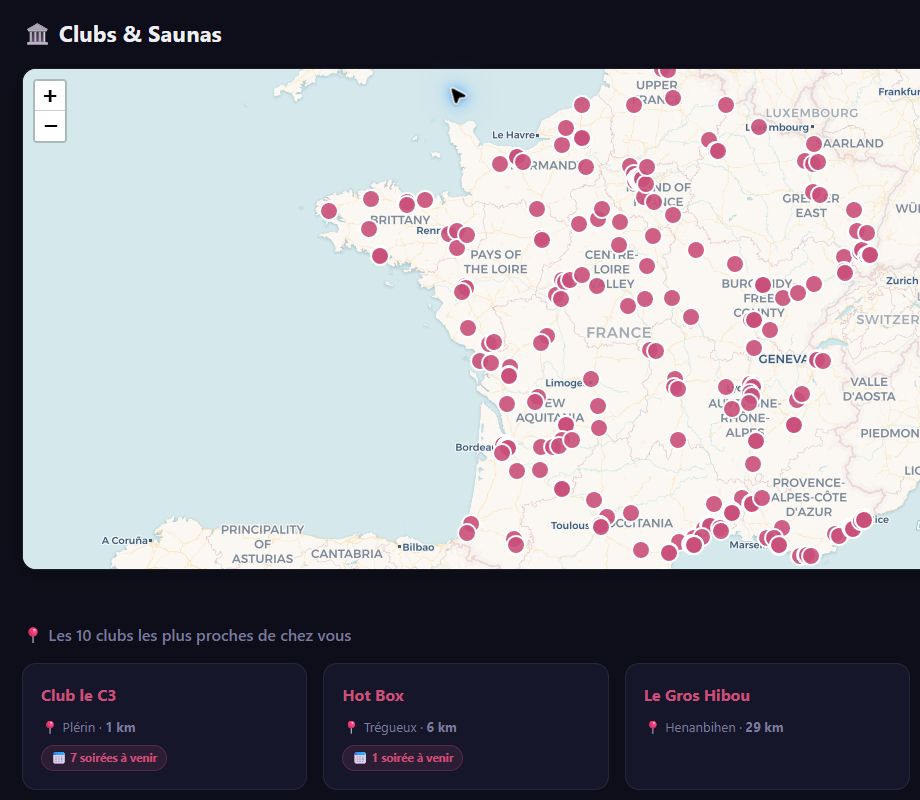
Task: Click the FRANCE label on the map
Action: point(618,333)
